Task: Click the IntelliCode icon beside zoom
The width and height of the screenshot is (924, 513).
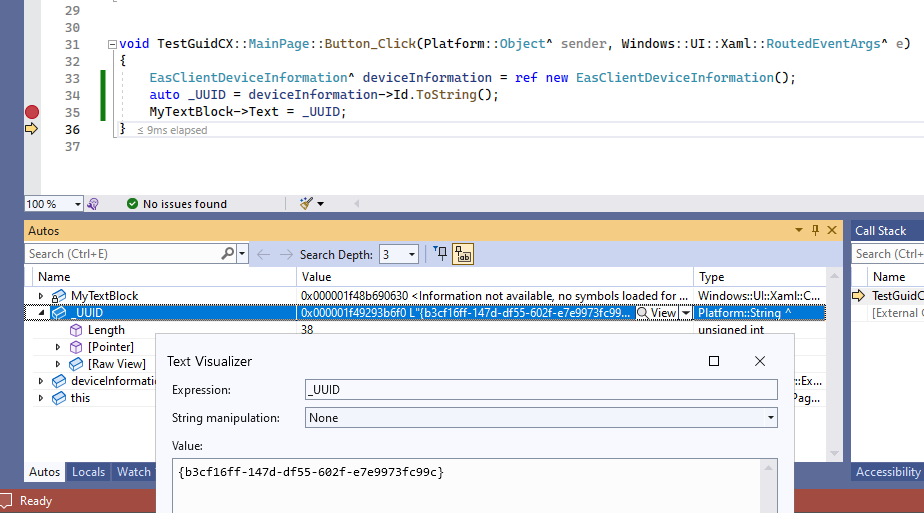Action: (x=93, y=204)
